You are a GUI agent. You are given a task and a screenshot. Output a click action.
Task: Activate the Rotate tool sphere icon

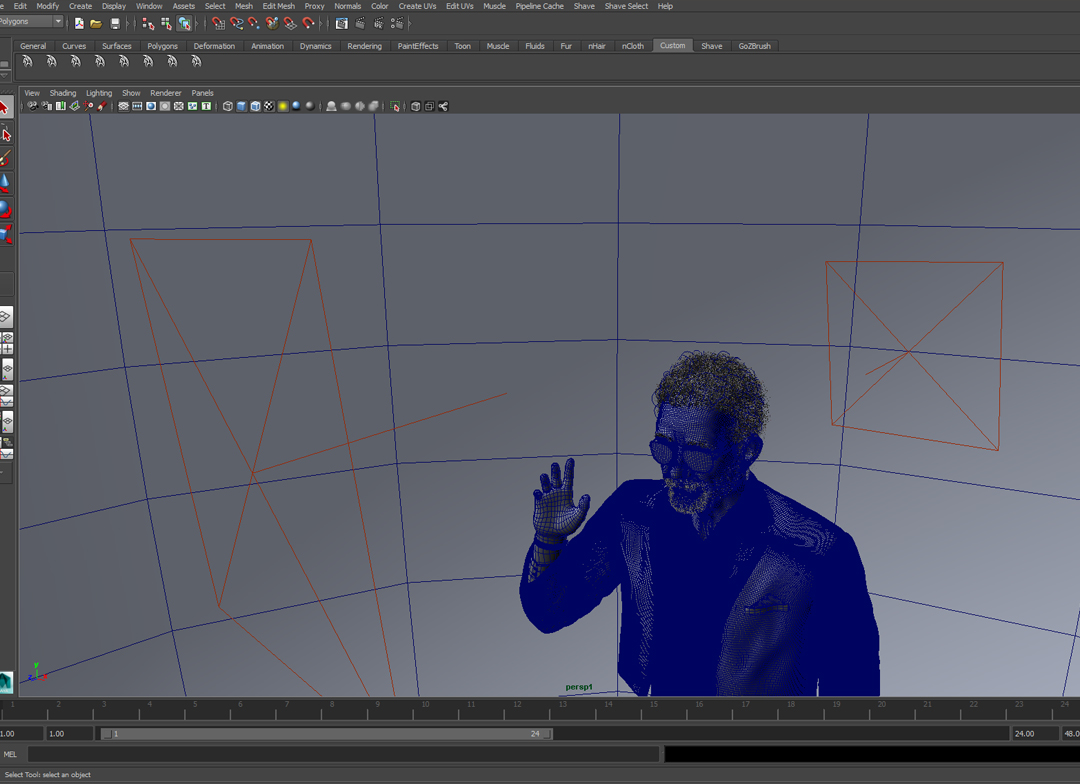(6, 209)
